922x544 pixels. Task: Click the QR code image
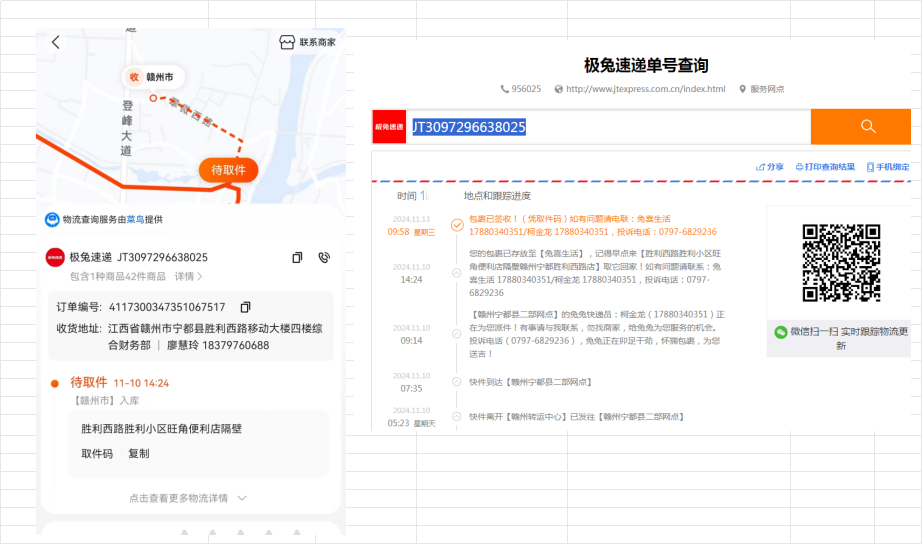[841, 263]
